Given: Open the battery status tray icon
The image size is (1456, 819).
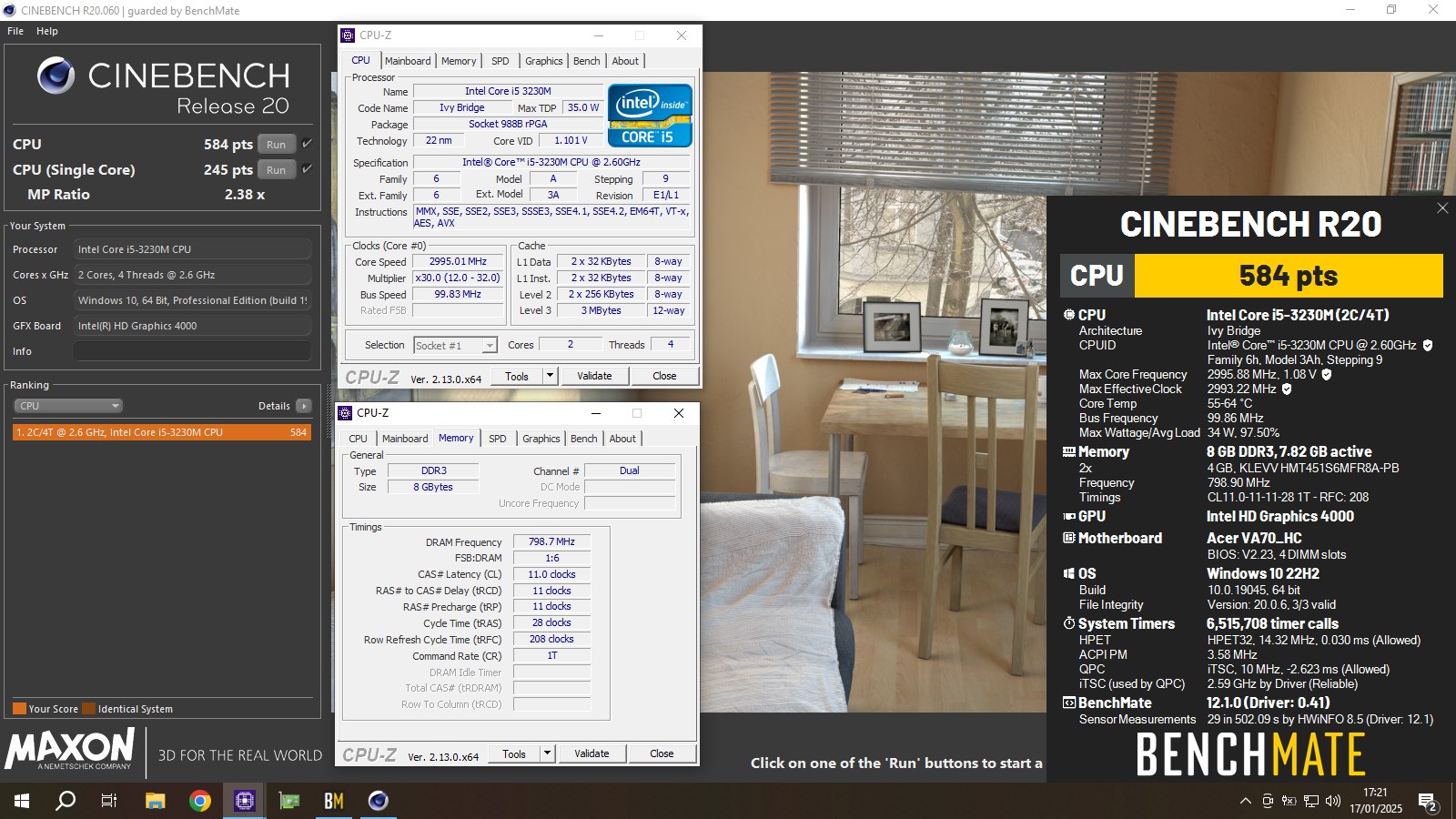Looking at the screenshot, I should click(x=1289, y=801).
